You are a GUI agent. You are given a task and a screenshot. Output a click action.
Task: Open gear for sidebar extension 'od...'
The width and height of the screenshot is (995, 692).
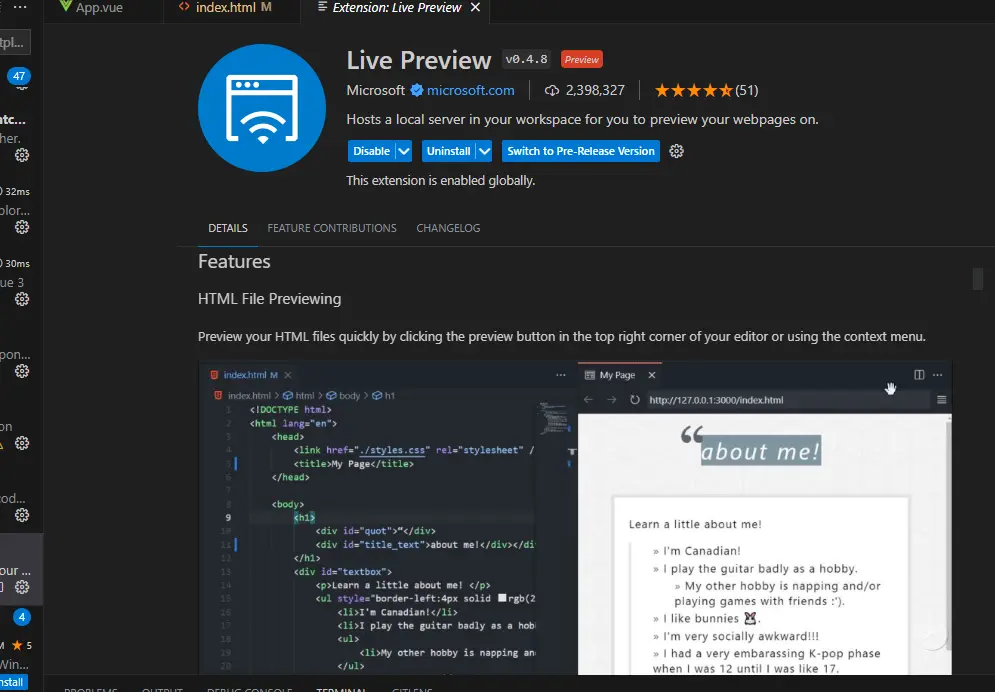point(22,515)
